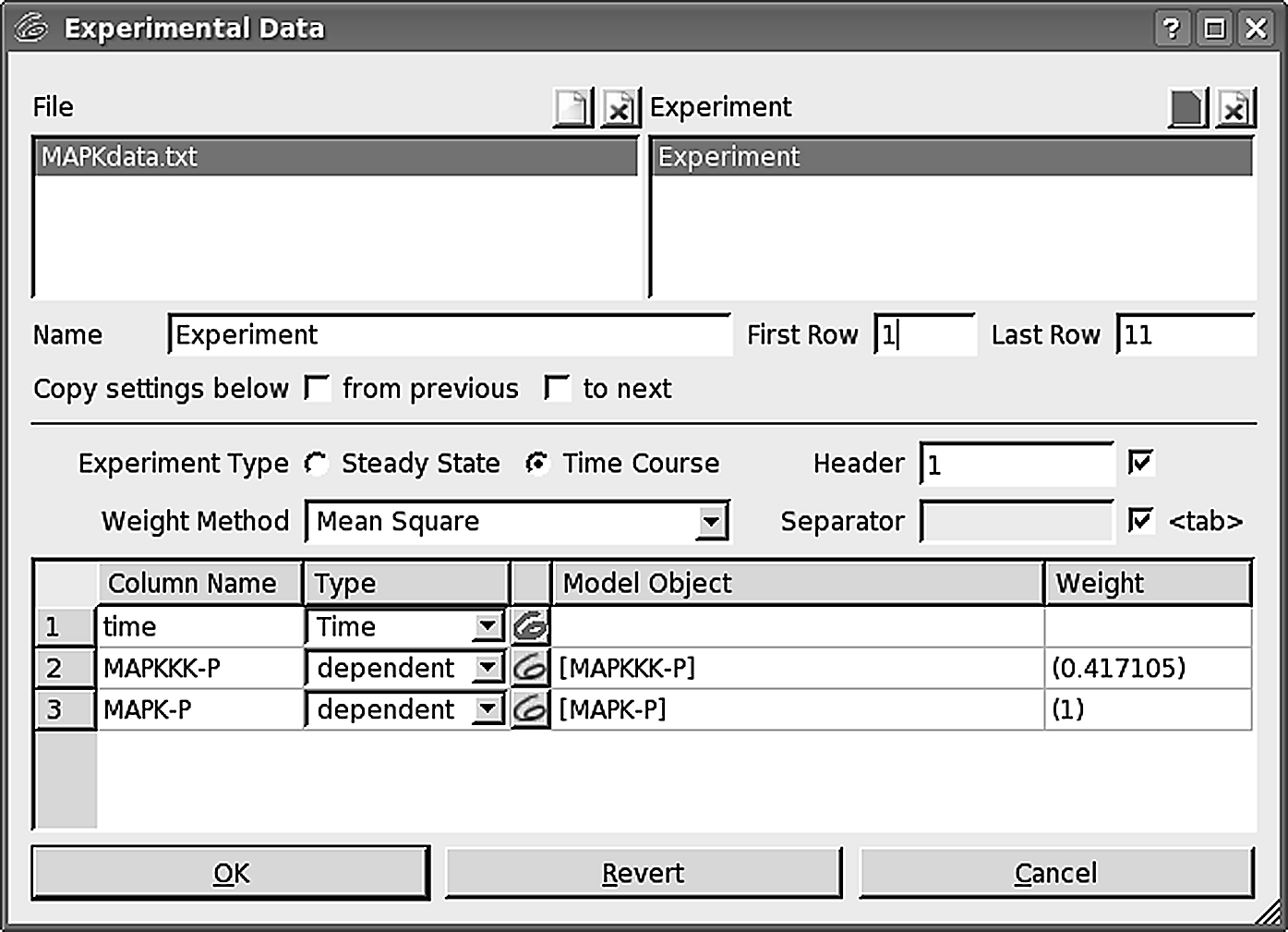Open model object picker for MAPKKK-P row
This screenshot has width=1288, height=932.
click(x=531, y=668)
